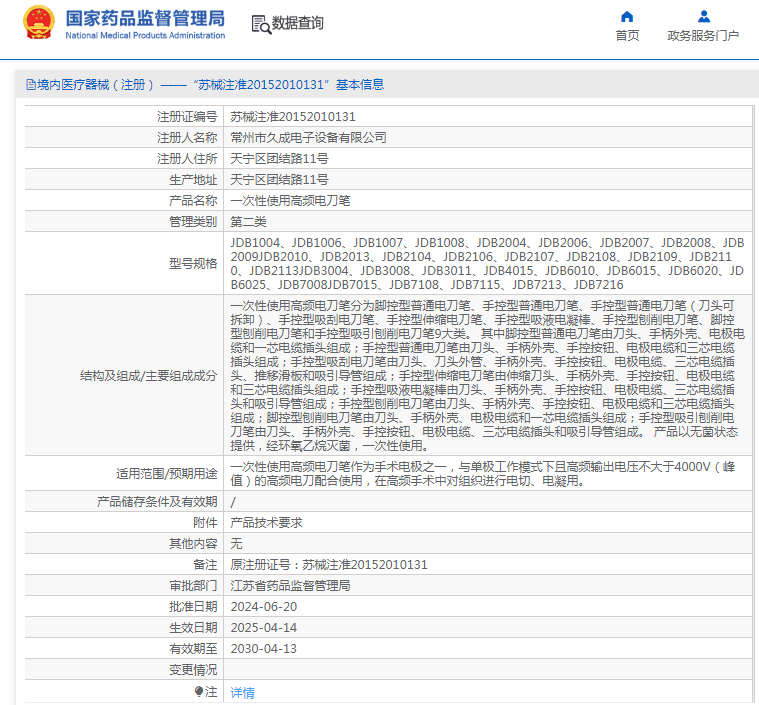Image resolution: width=759 pixels, height=705 pixels.
Task: Click the 备注 row label
Action: click(x=205, y=565)
